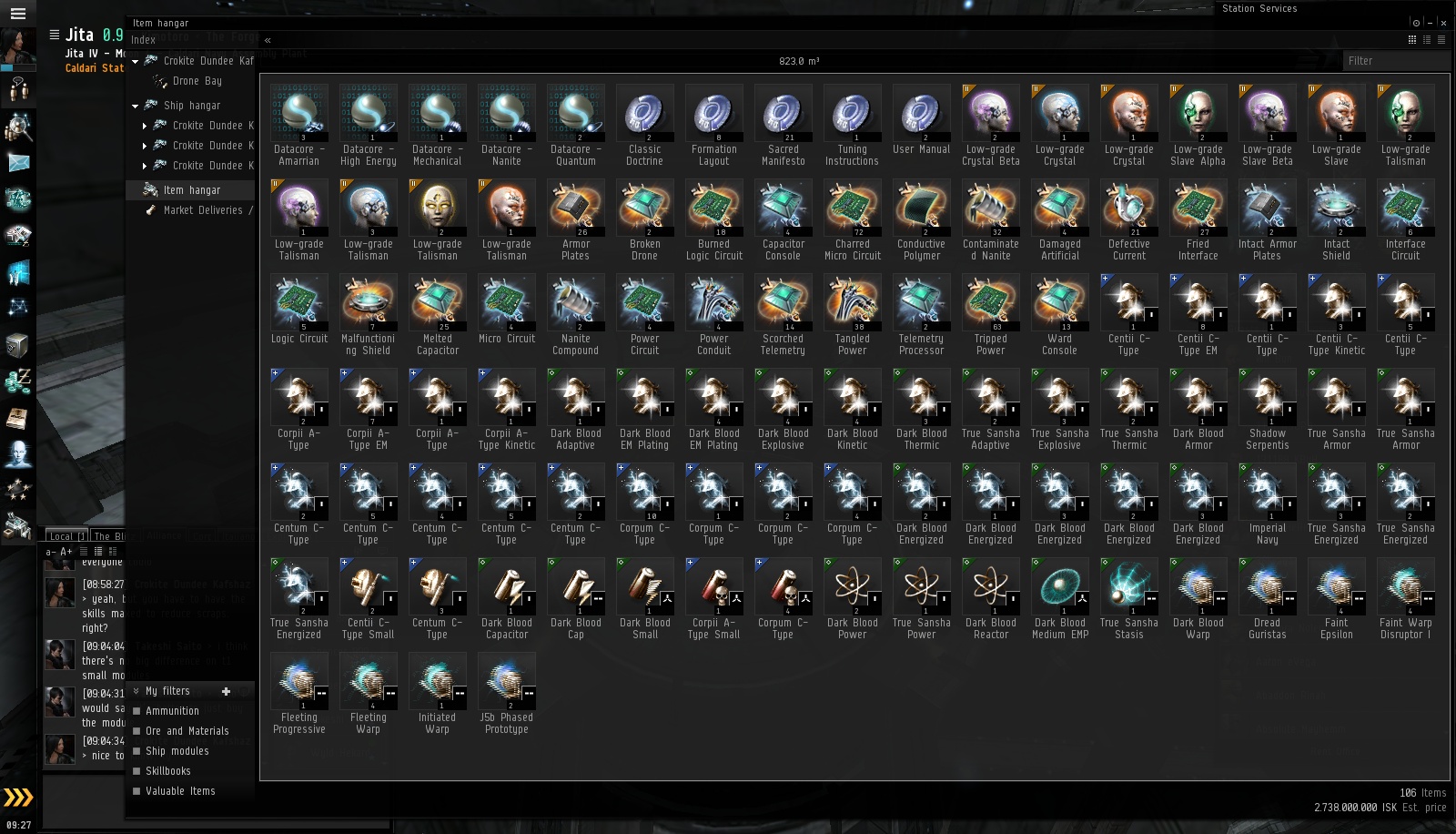Image resolution: width=1456 pixels, height=834 pixels.
Task: Select the Nanite Compound item
Action: point(576,315)
